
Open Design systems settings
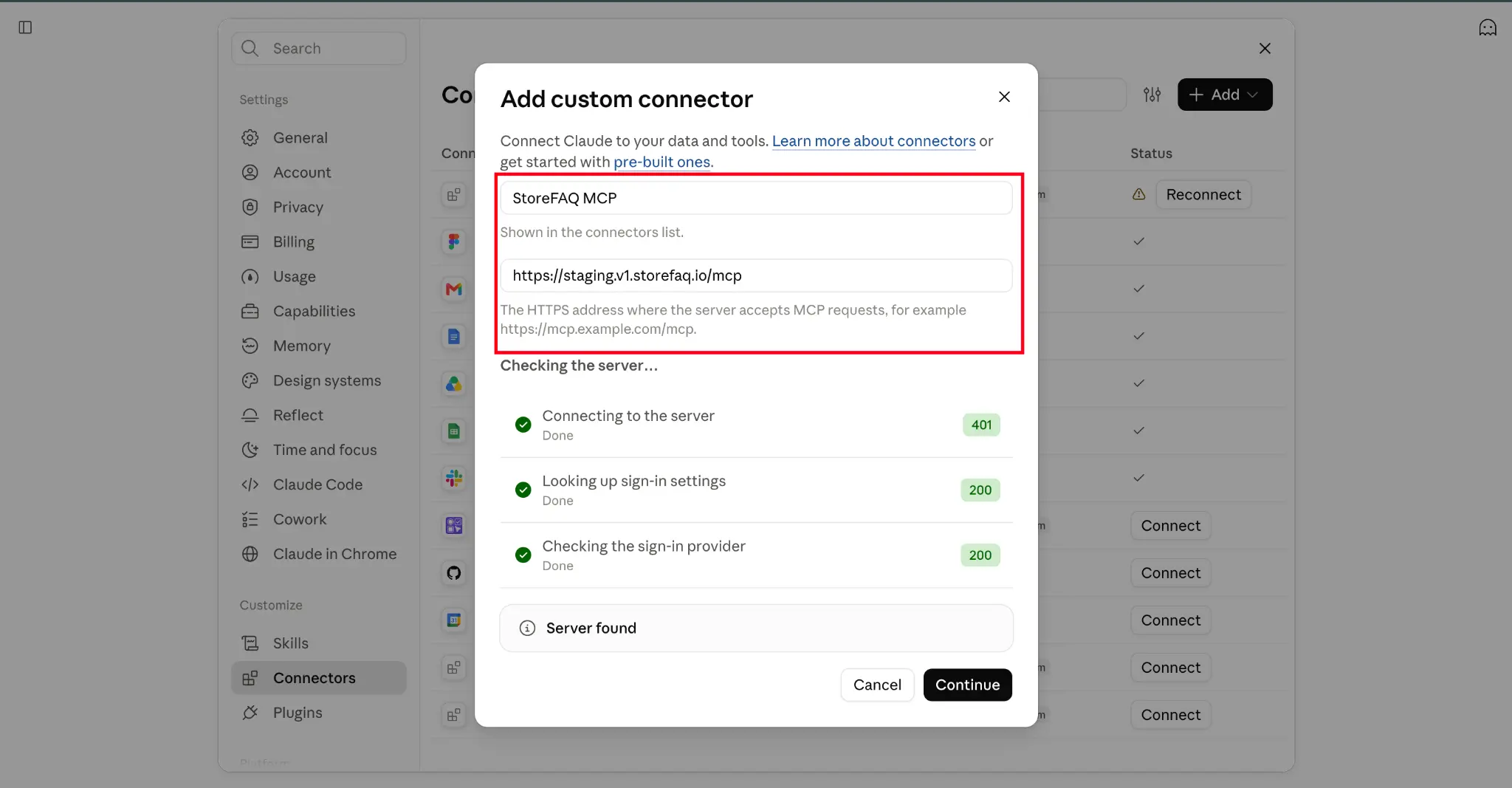319,380
